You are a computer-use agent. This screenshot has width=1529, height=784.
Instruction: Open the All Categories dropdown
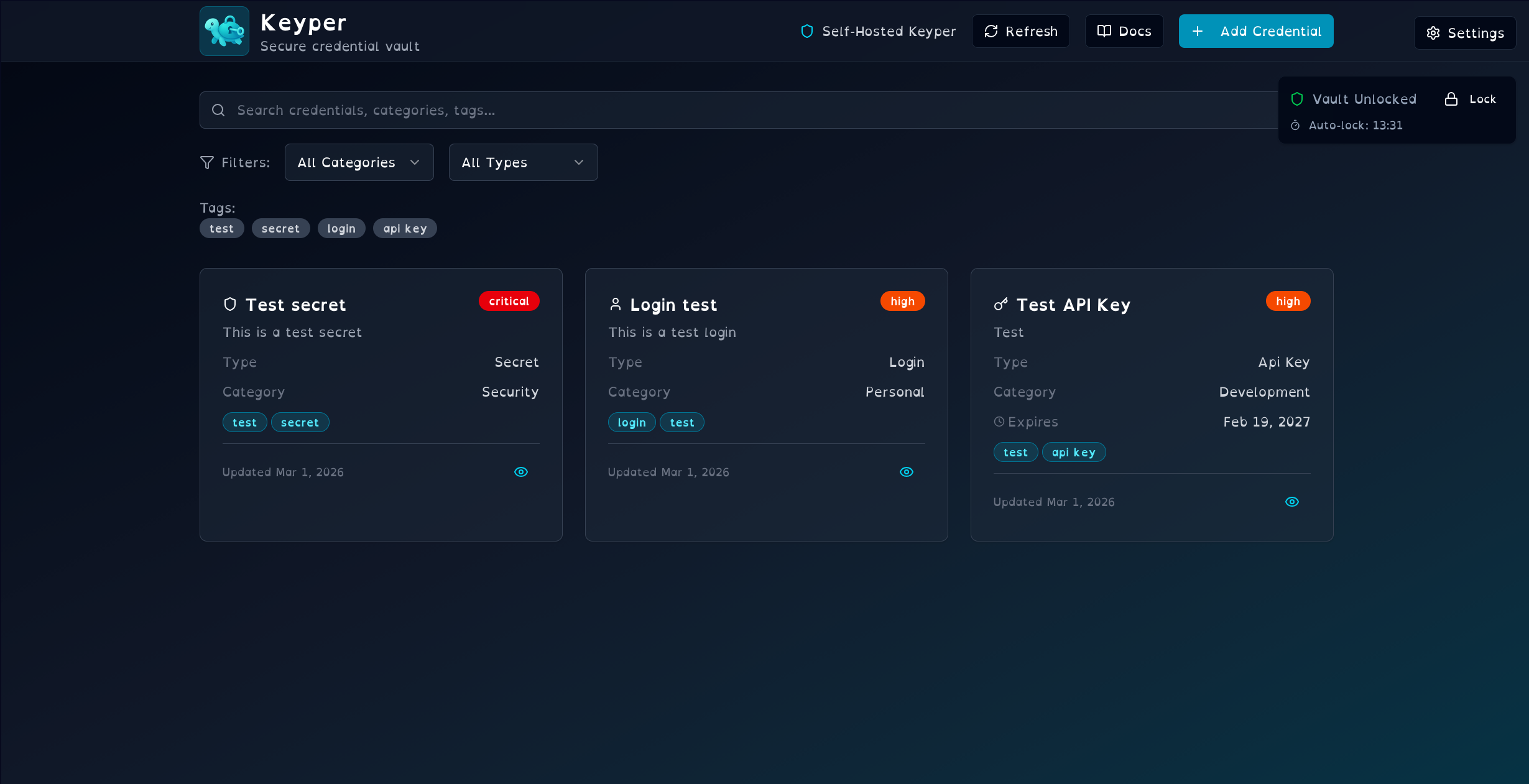click(x=359, y=162)
